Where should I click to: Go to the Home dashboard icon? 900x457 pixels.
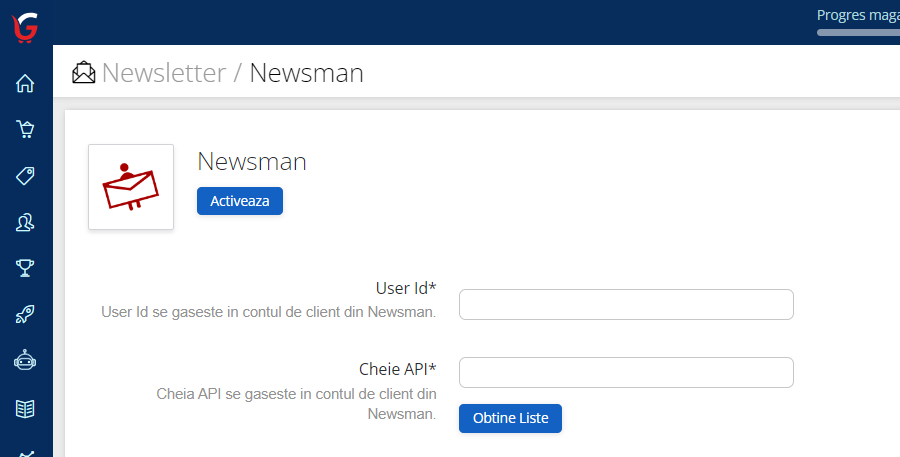click(25, 84)
